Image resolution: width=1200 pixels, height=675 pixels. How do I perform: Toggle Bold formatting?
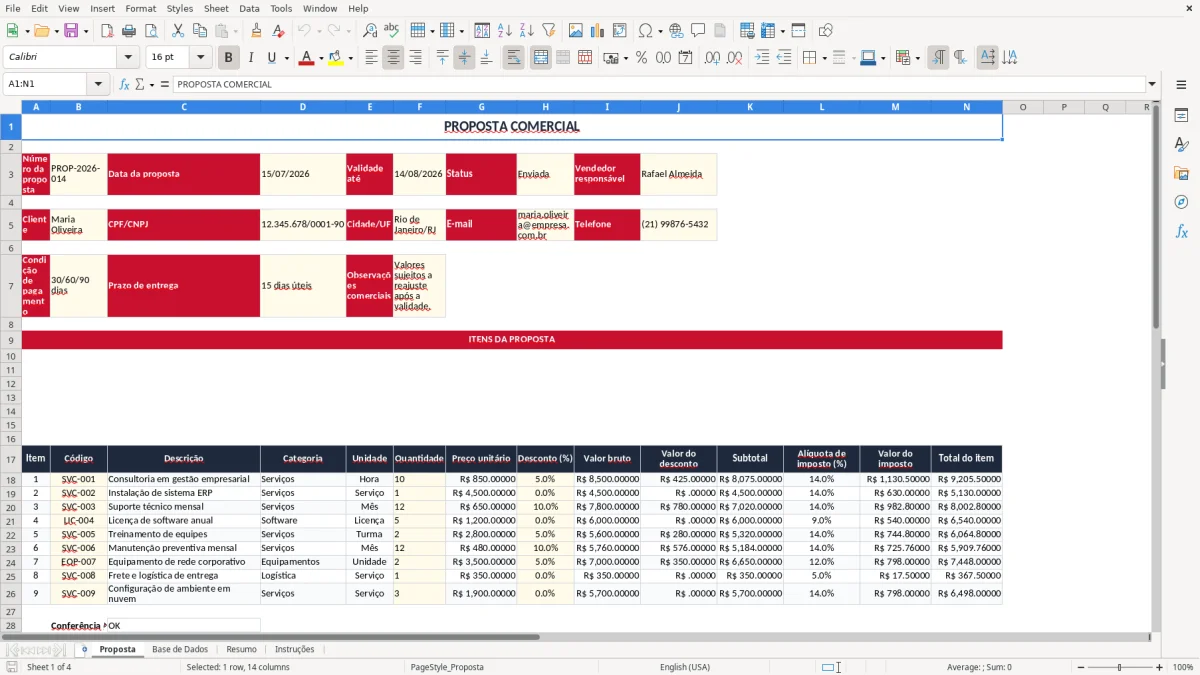coord(229,58)
